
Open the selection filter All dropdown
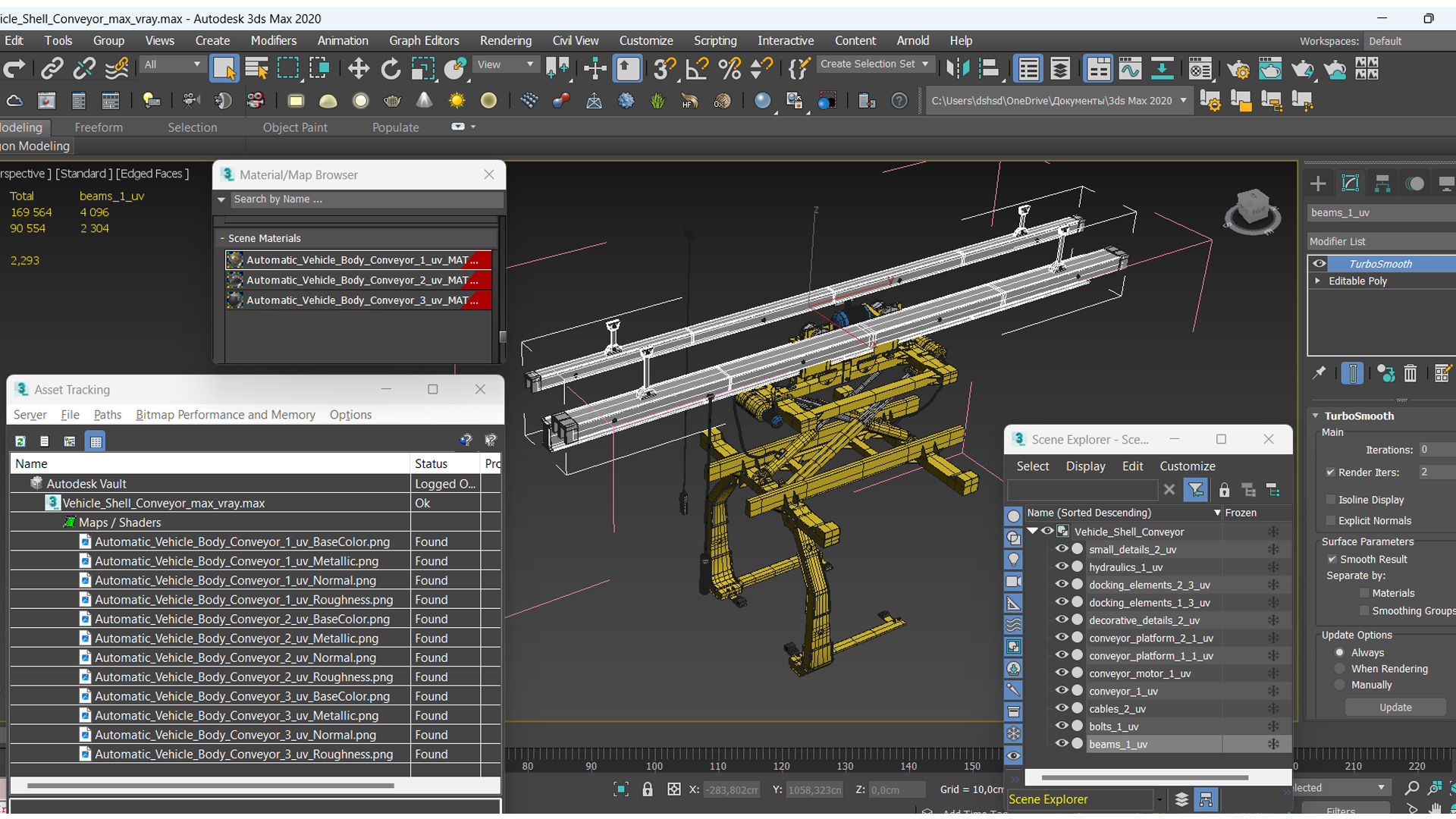pos(172,65)
